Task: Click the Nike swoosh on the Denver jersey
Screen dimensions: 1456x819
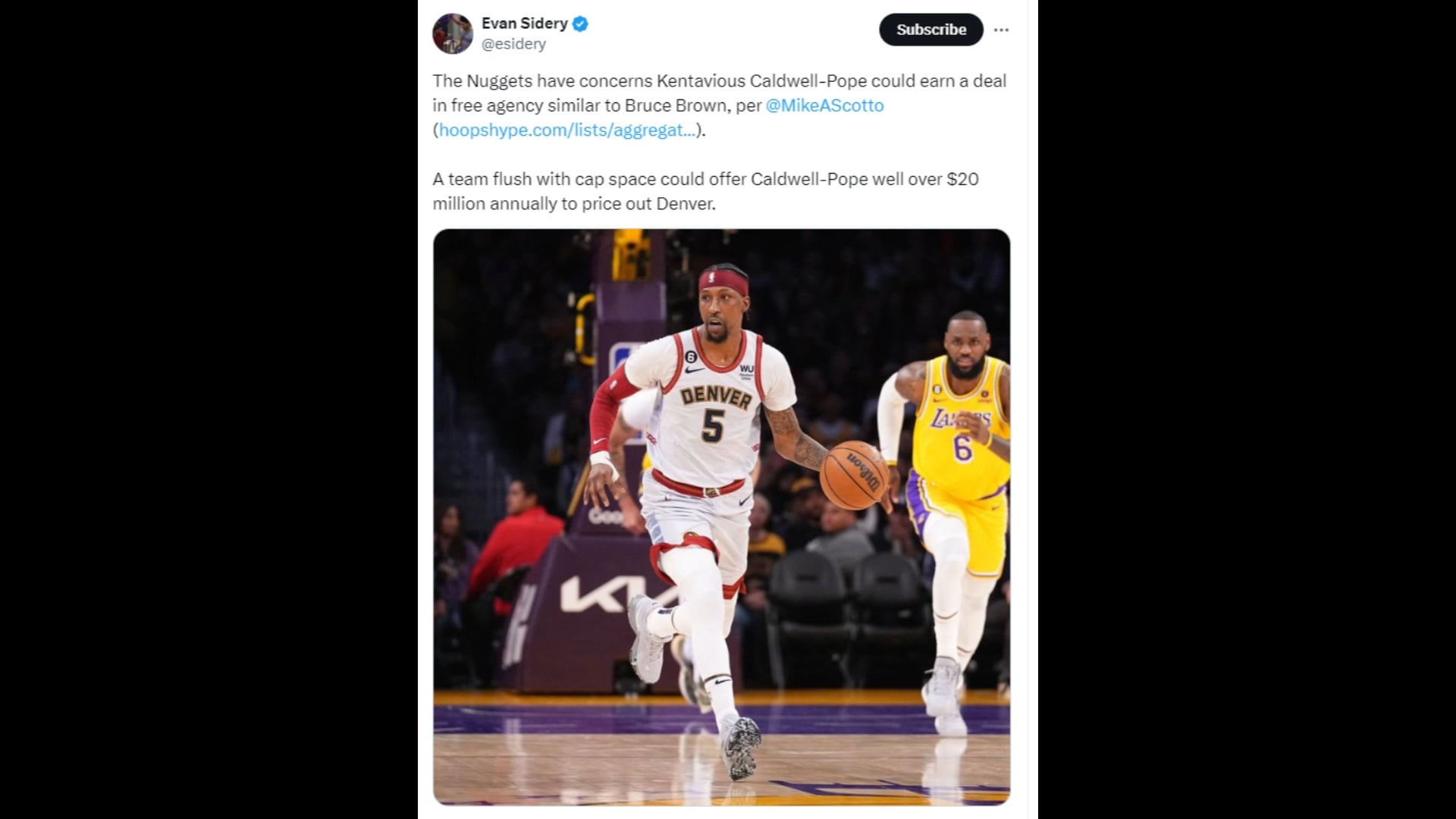Action: (694, 370)
